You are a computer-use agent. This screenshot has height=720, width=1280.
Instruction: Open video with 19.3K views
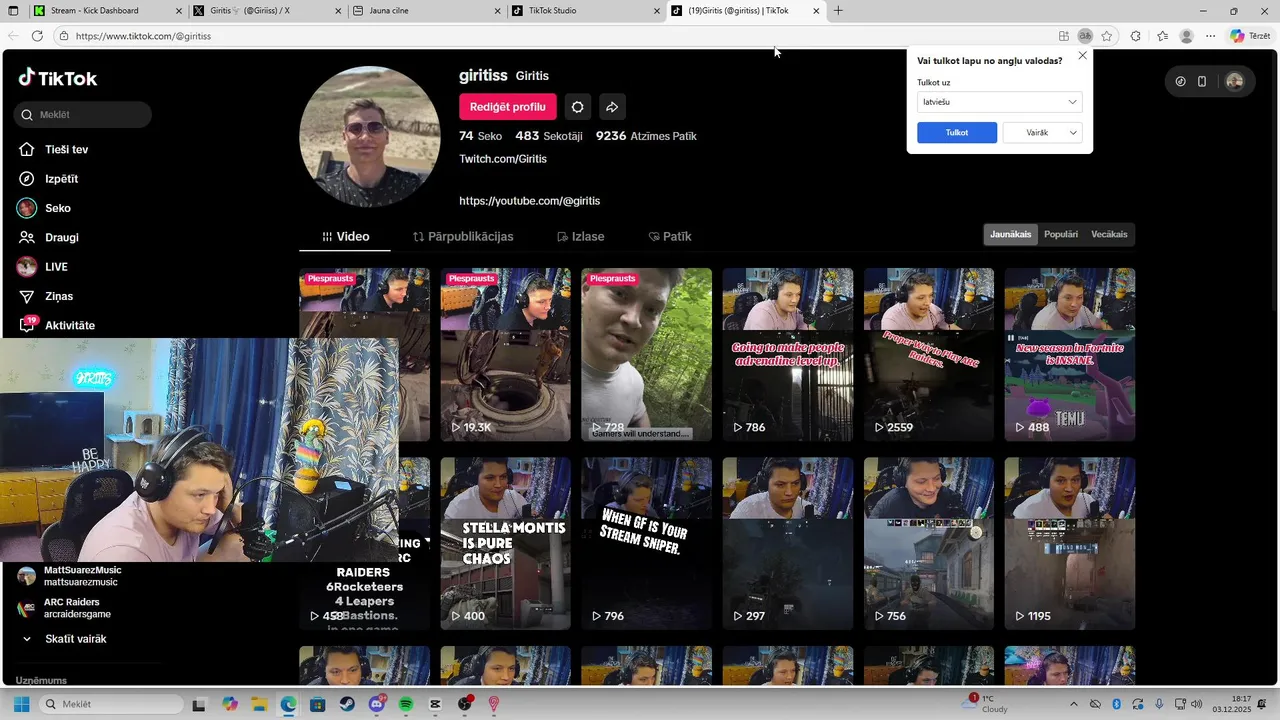(506, 354)
